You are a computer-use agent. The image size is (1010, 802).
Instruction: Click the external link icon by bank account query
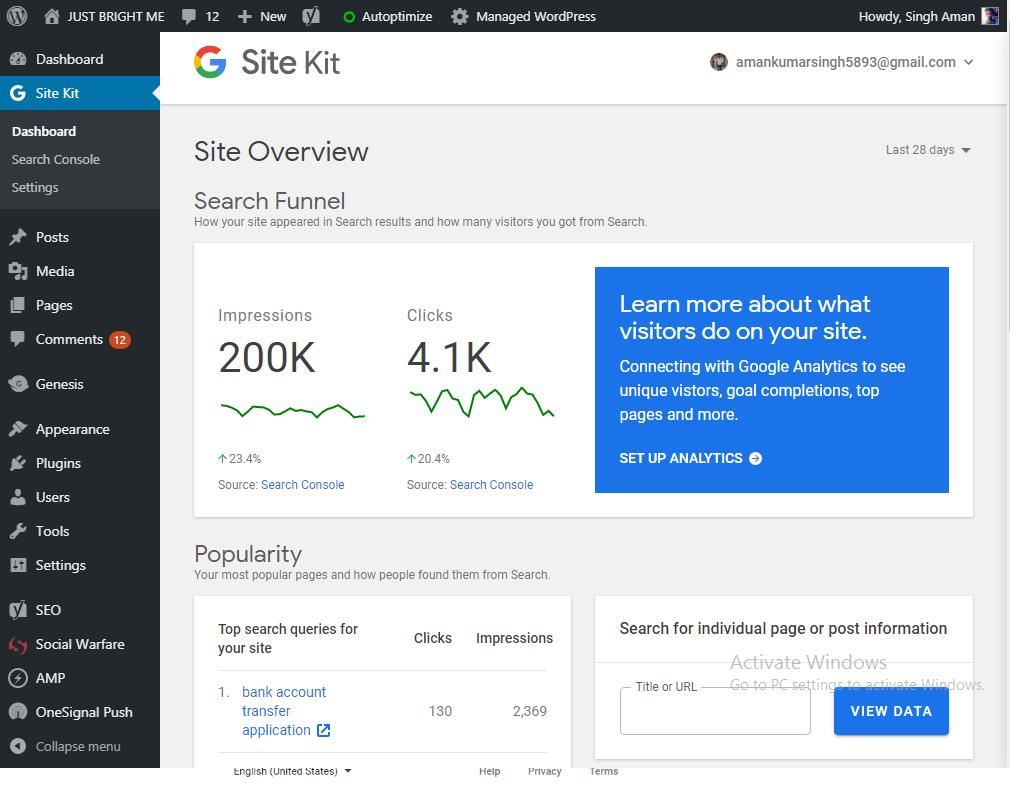pos(323,730)
